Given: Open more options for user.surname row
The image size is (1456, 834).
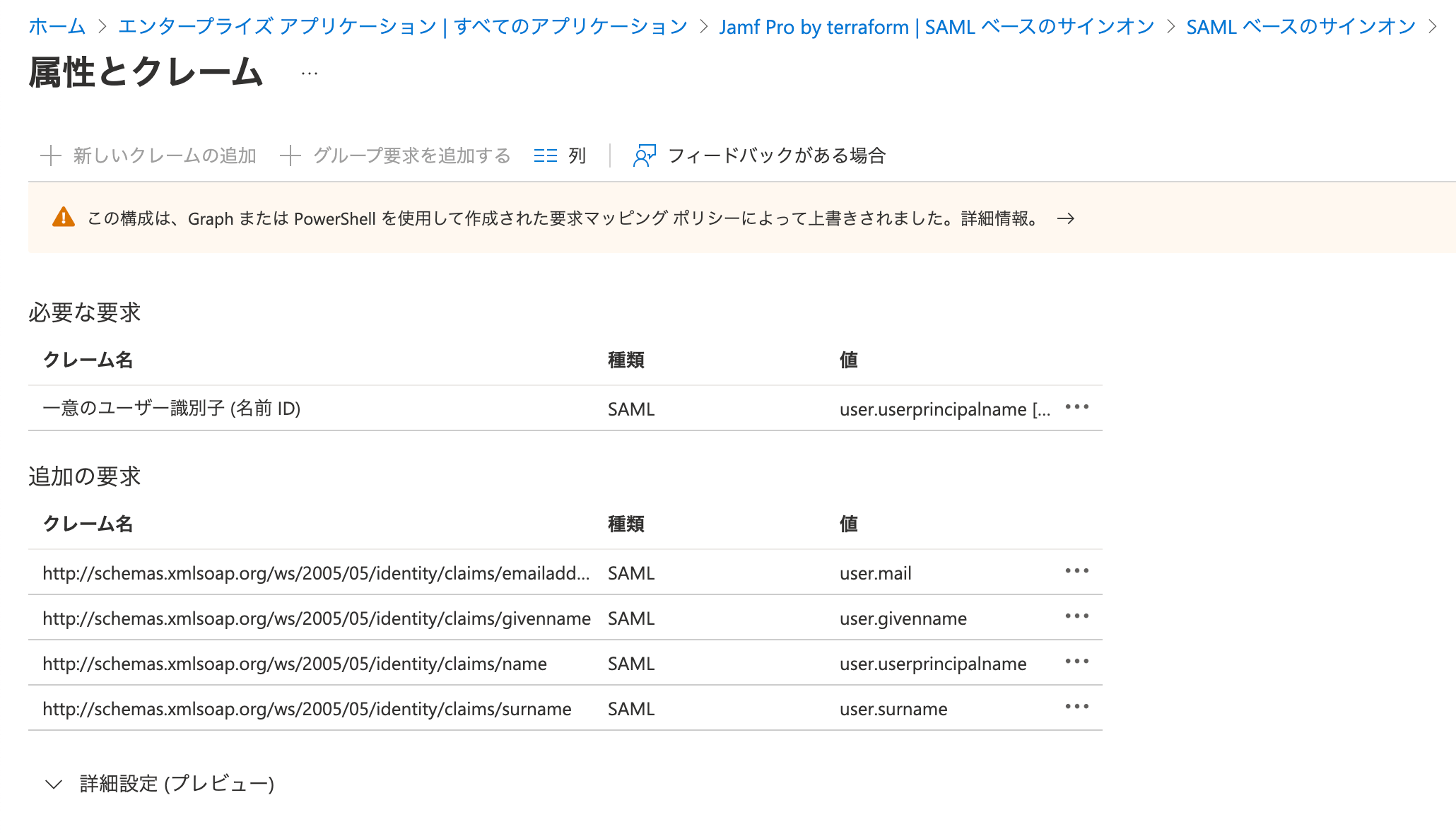Looking at the screenshot, I should pos(1077,707).
